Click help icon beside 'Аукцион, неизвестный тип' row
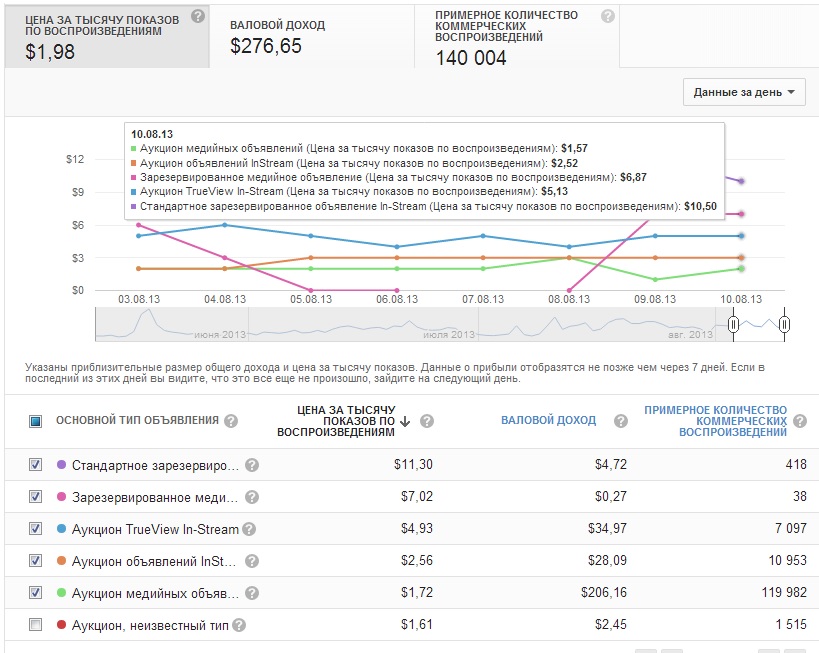This screenshot has height=653, width=819. point(238,625)
